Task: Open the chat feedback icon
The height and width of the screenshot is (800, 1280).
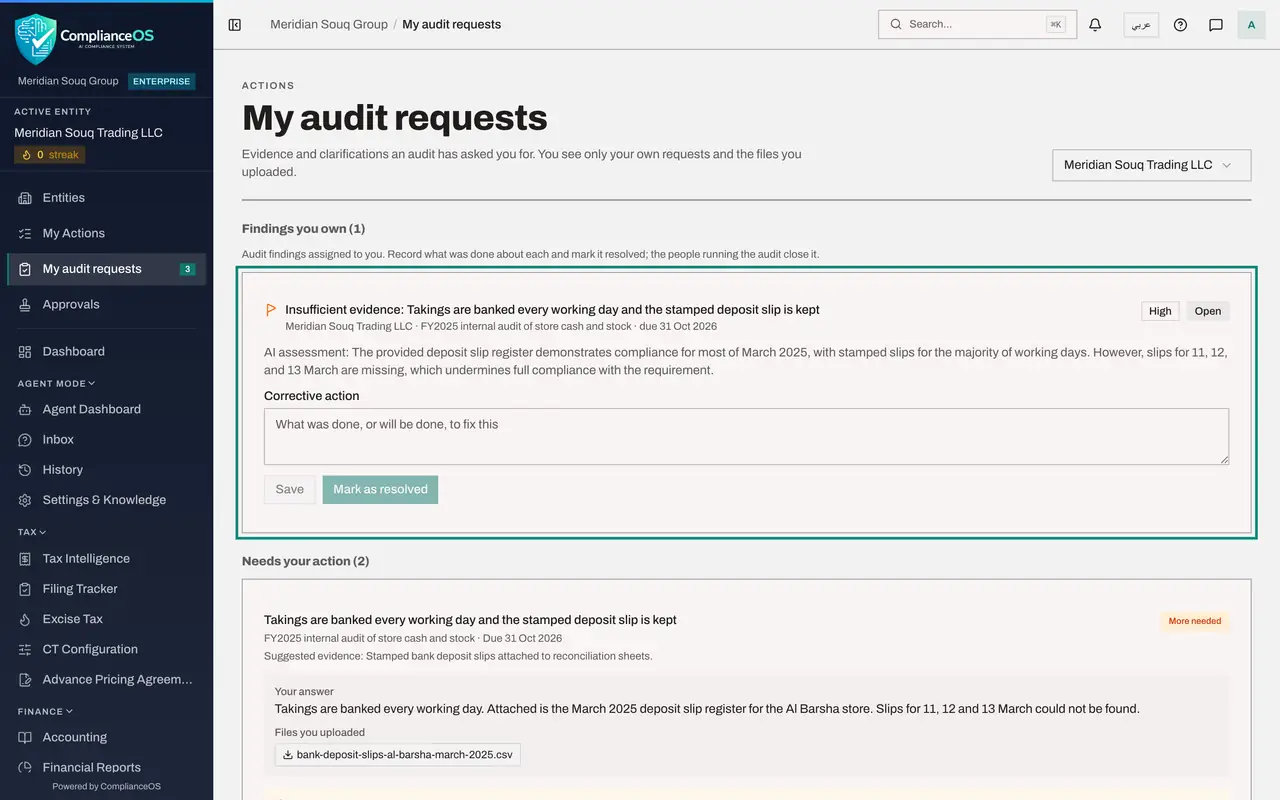Action: pyautogui.click(x=1216, y=25)
